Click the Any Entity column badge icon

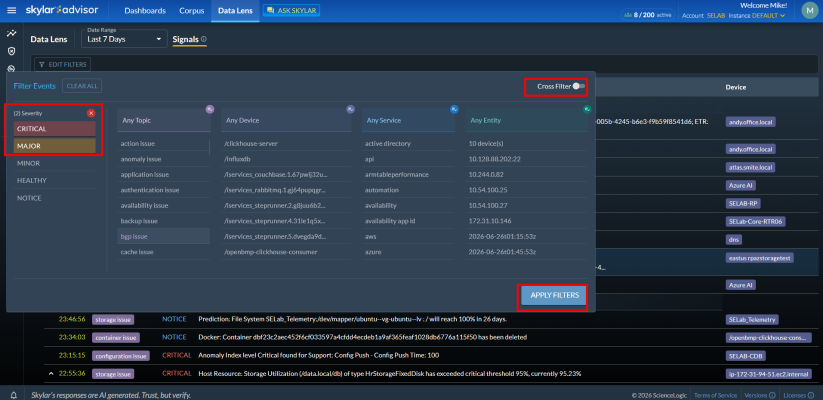click(x=587, y=109)
